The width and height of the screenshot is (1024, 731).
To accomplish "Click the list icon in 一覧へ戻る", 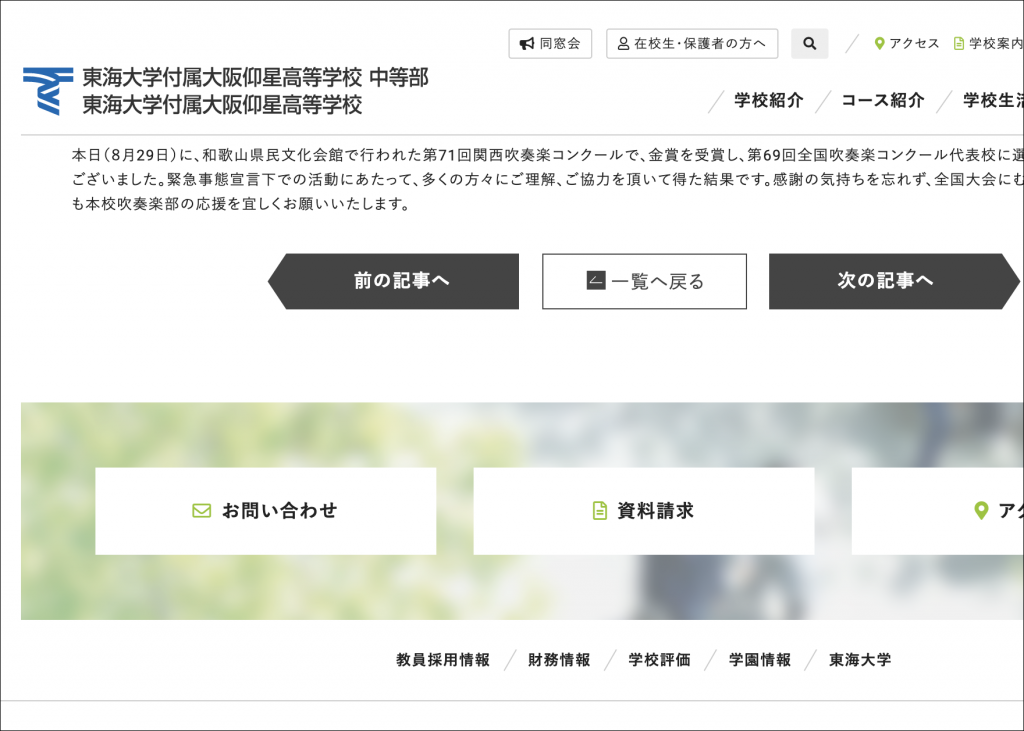I will coord(596,281).
